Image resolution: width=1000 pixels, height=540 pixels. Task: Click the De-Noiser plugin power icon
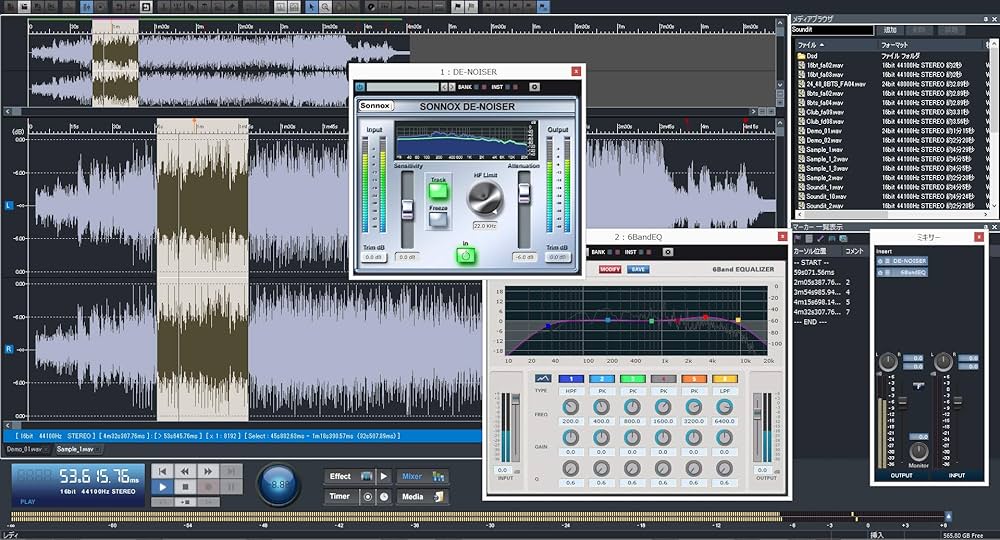pos(360,87)
